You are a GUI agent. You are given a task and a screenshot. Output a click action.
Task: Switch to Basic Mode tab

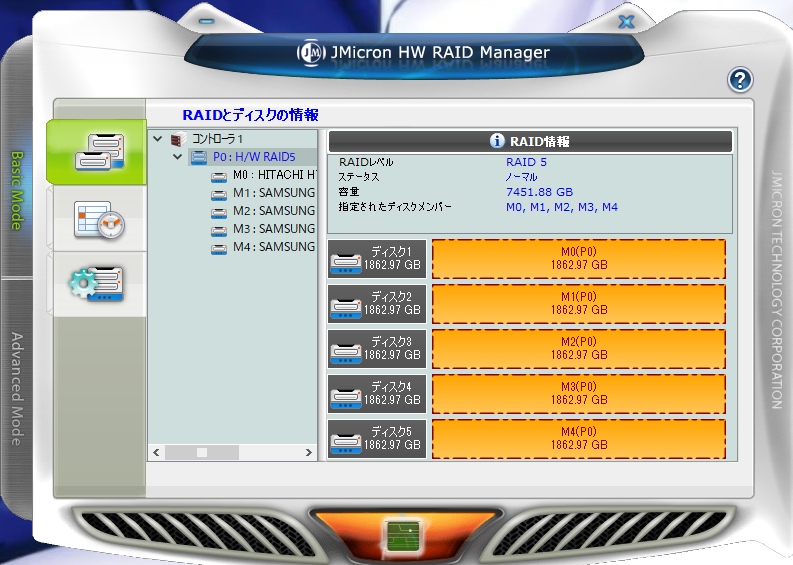click(x=17, y=190)
